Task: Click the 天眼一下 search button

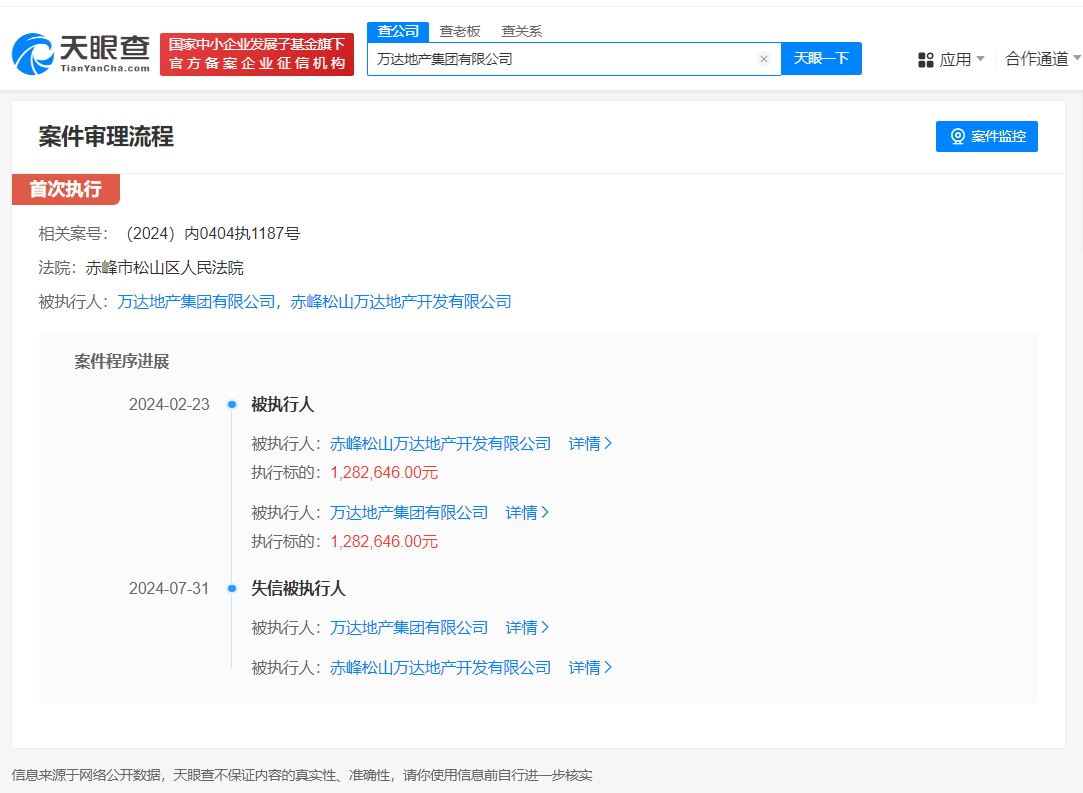Action: point(821,58)
